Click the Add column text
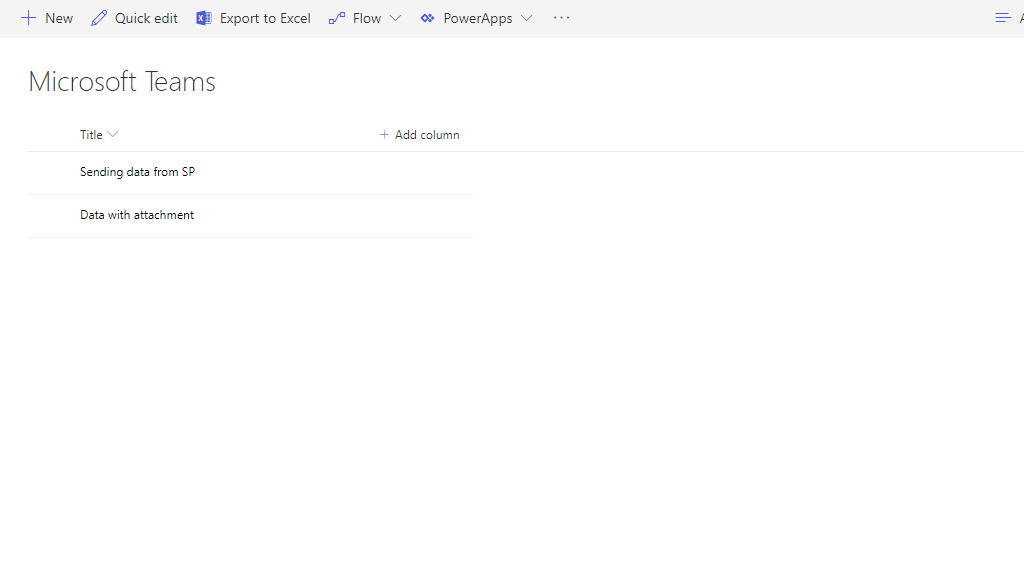This screenshot has height=561, width=1024. (427, 134)
